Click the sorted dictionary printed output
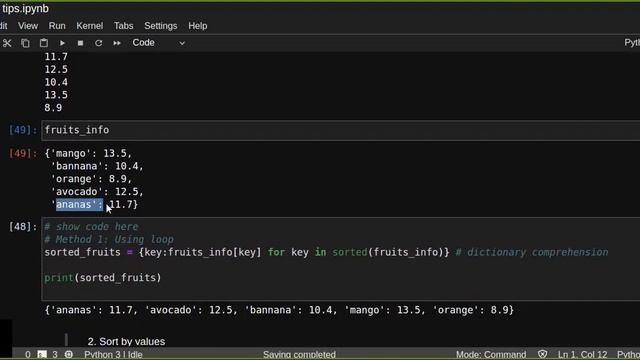Viewport: 640px width, 360px height. point(279,310)
